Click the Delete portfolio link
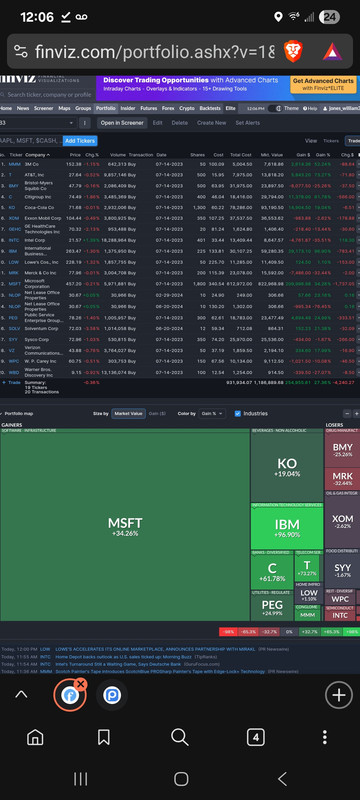 point(179,123)
